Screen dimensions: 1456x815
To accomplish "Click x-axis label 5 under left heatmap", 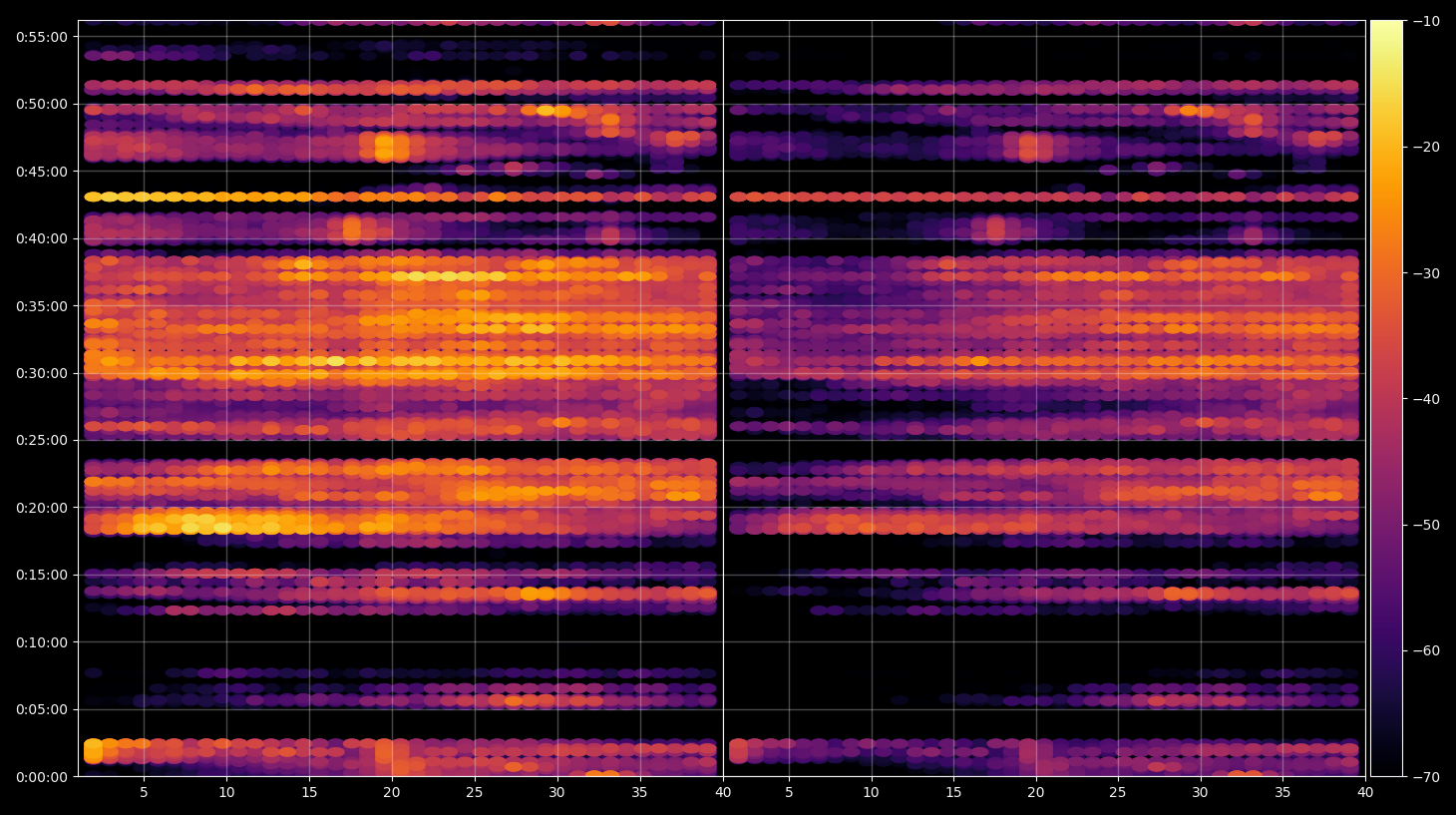I will pyautogui.click(x=144, y=793).
